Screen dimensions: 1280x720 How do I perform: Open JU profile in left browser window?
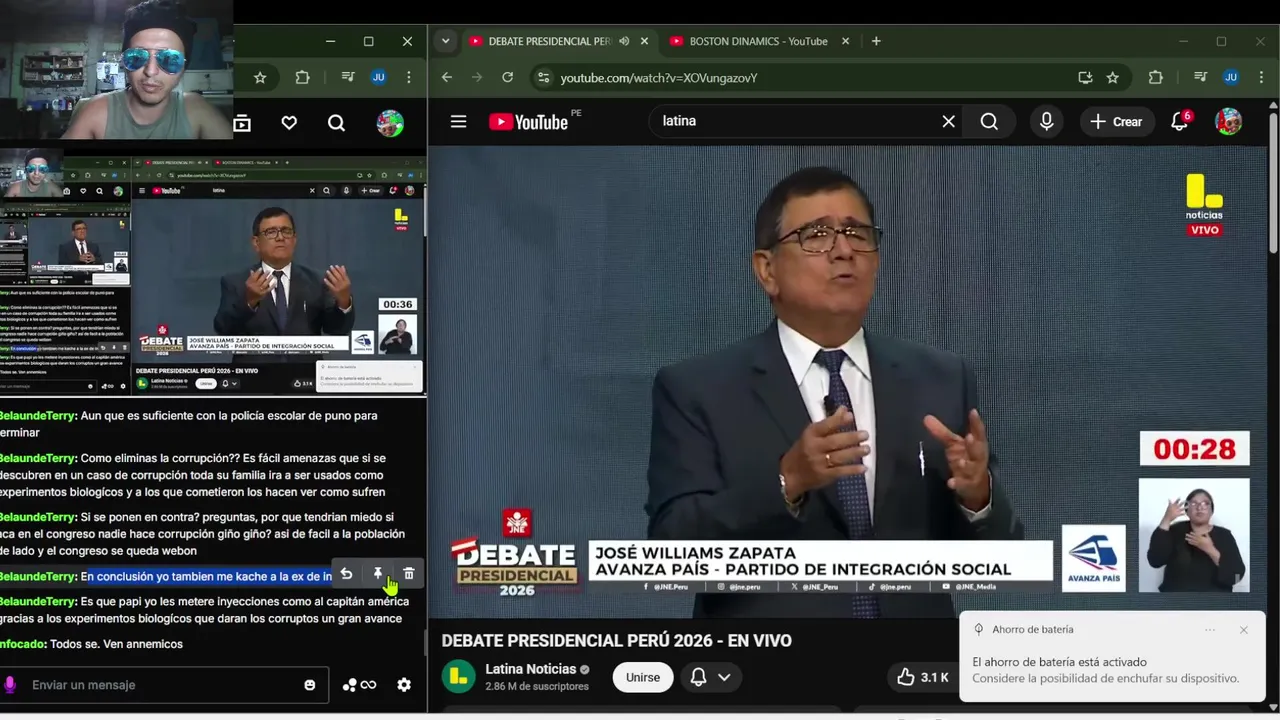tap(378, 77)
